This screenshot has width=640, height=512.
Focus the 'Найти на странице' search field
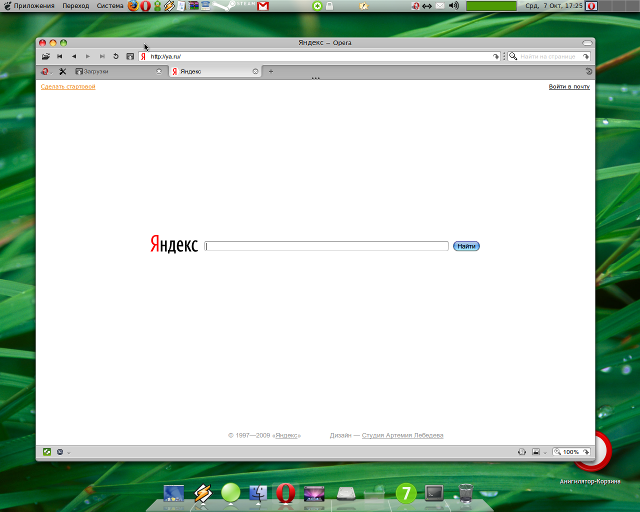click(x=550, y=56)
